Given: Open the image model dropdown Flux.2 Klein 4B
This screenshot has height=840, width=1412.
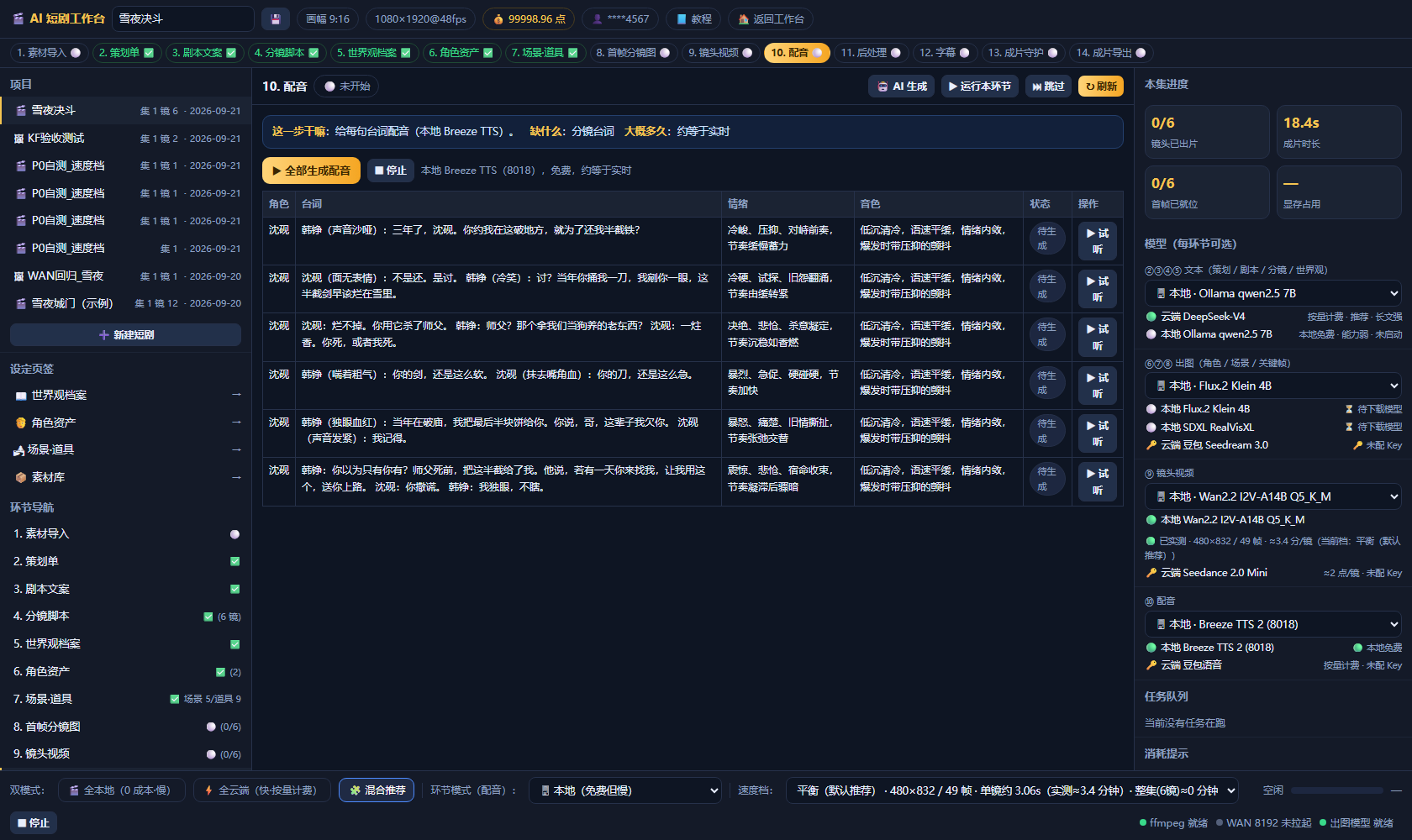Looking at the screenshot, I should 1272,386.
